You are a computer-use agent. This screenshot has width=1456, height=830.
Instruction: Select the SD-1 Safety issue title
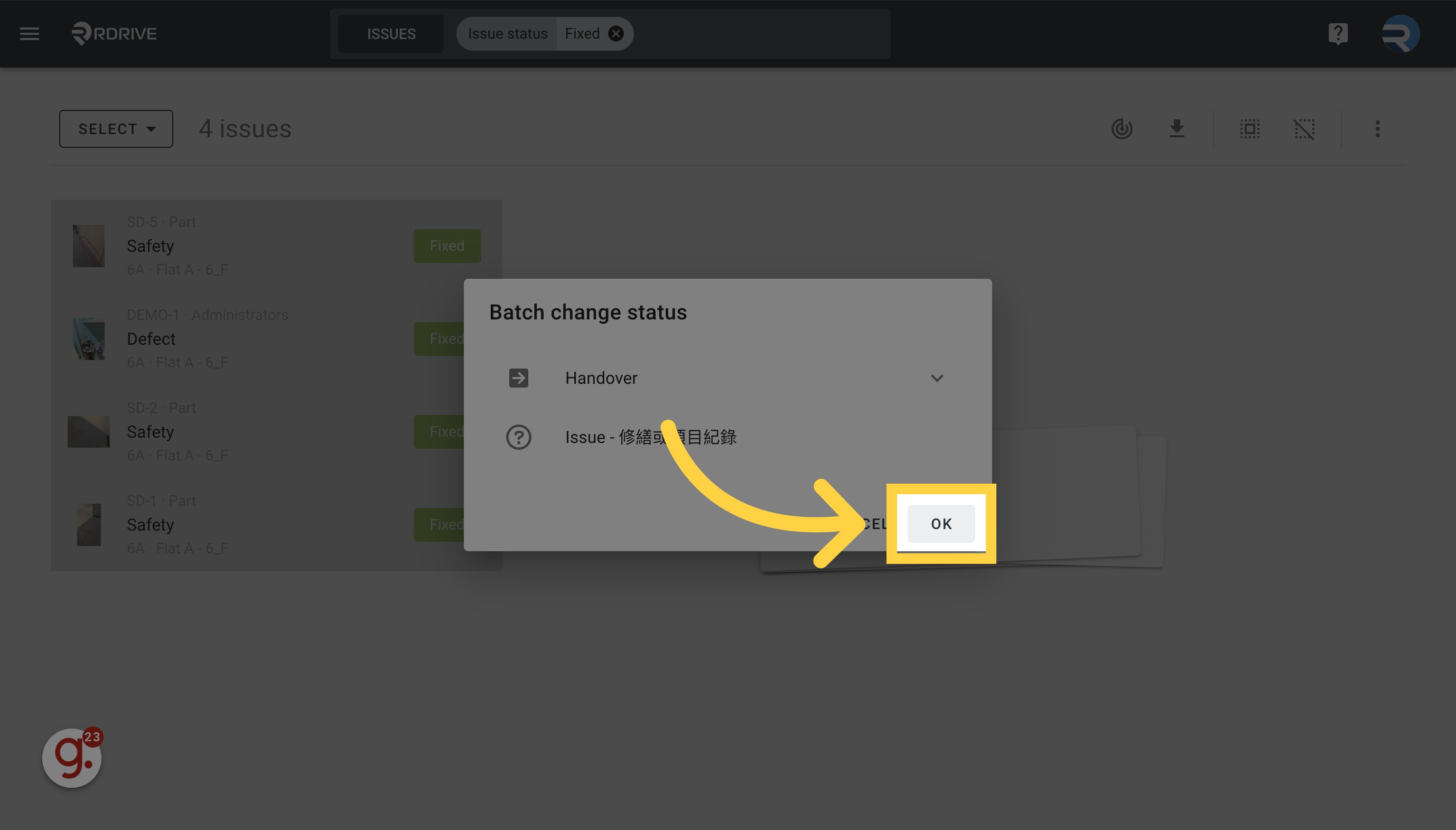coord(150,525)
